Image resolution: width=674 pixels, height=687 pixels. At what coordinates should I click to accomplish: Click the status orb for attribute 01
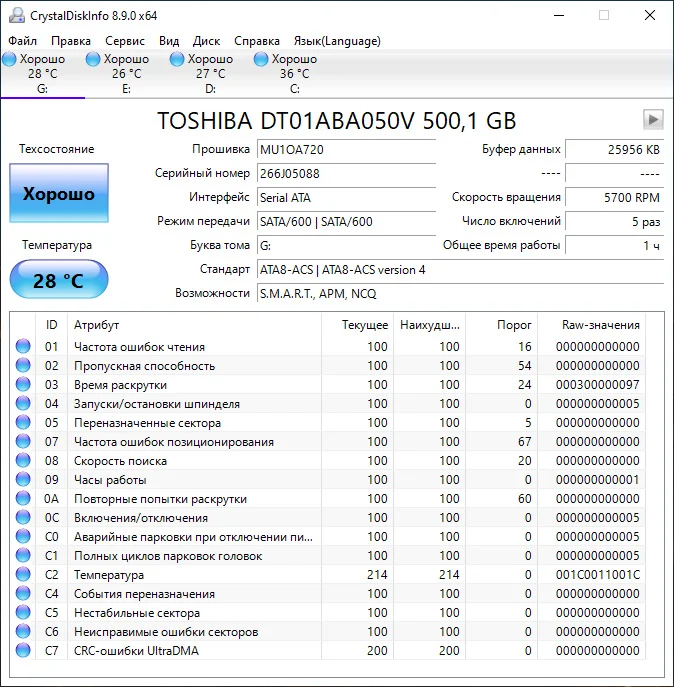coord(23,346)
